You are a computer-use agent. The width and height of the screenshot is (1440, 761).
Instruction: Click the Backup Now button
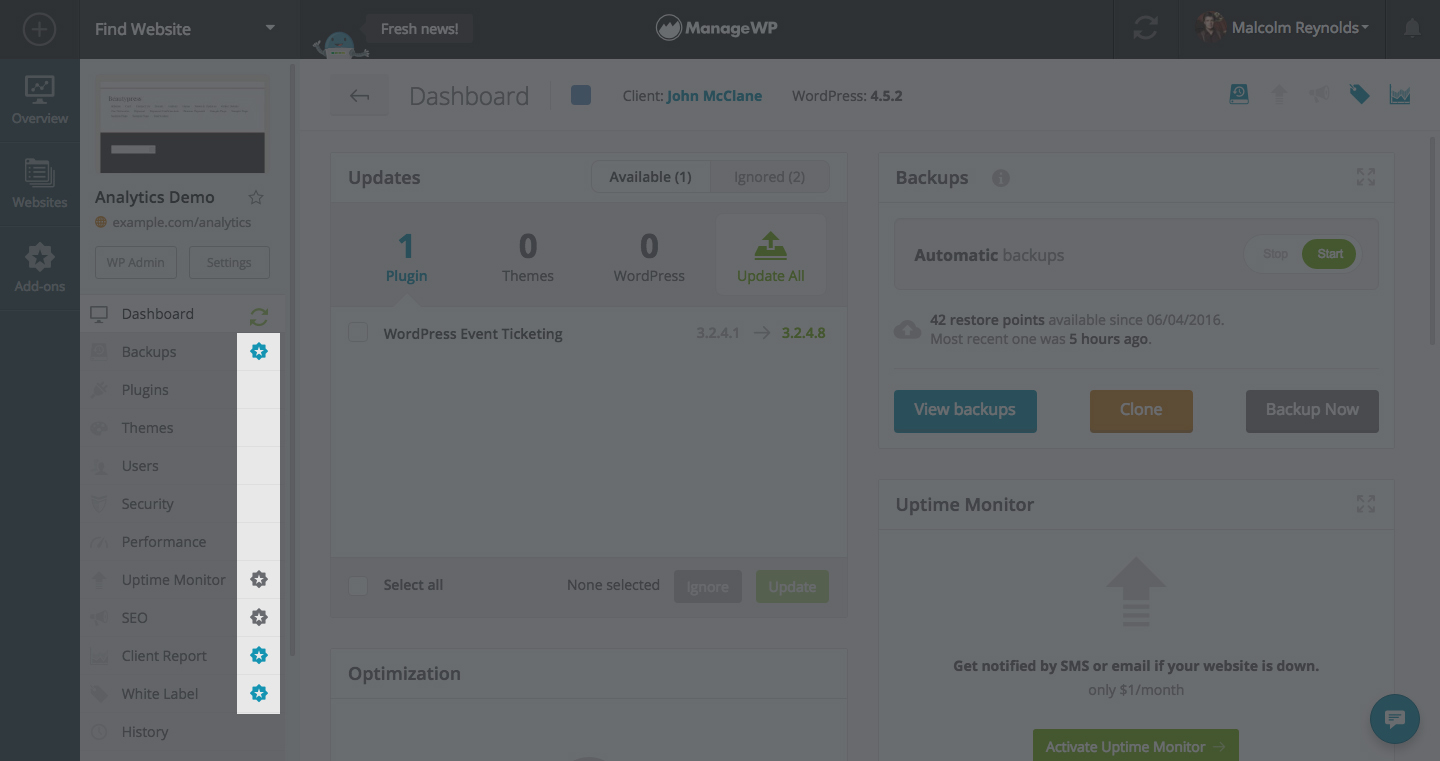coord(1312,411)
